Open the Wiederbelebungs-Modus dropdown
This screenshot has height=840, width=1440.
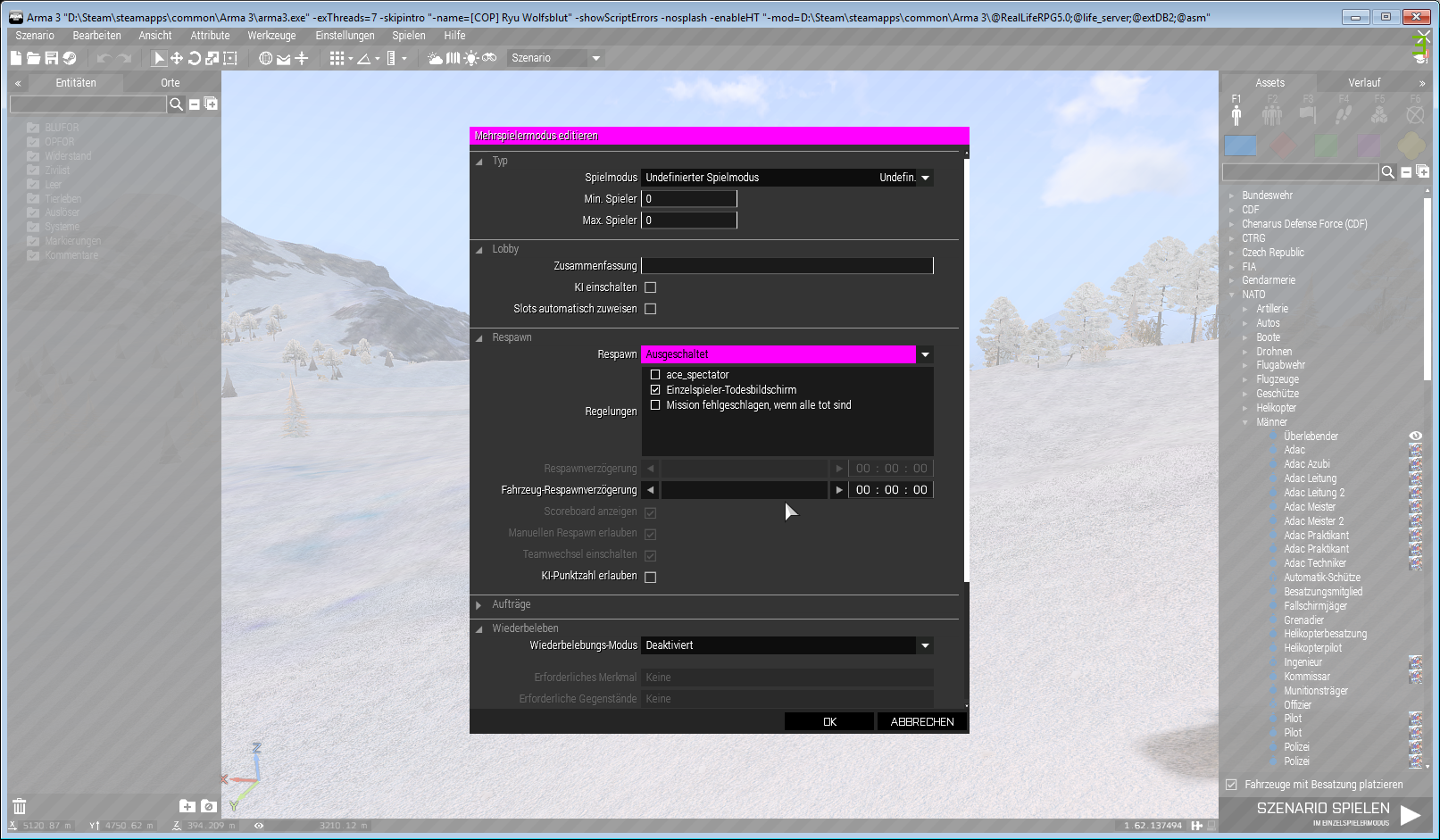tap(925, 645)
